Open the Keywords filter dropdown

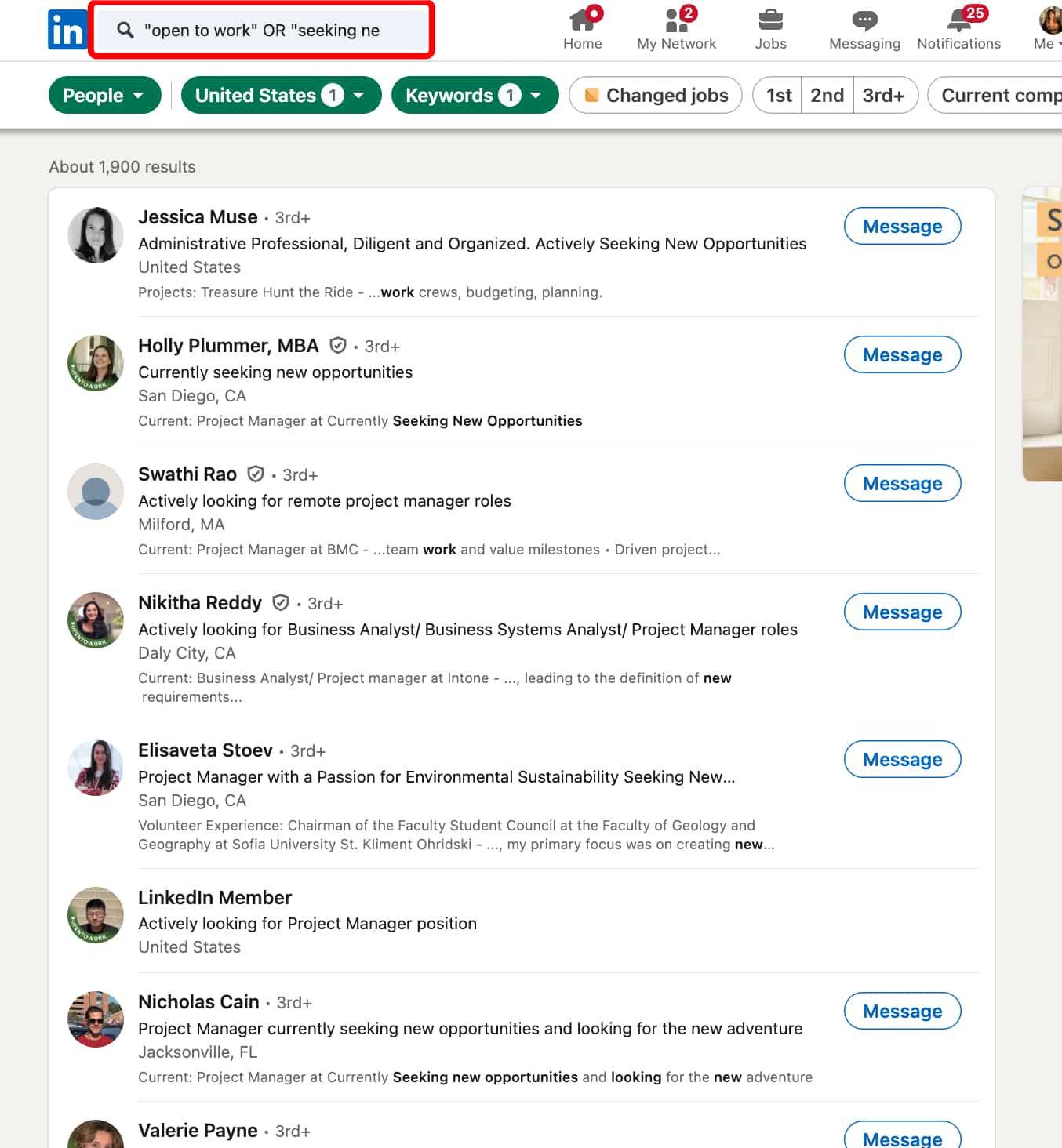475,95
